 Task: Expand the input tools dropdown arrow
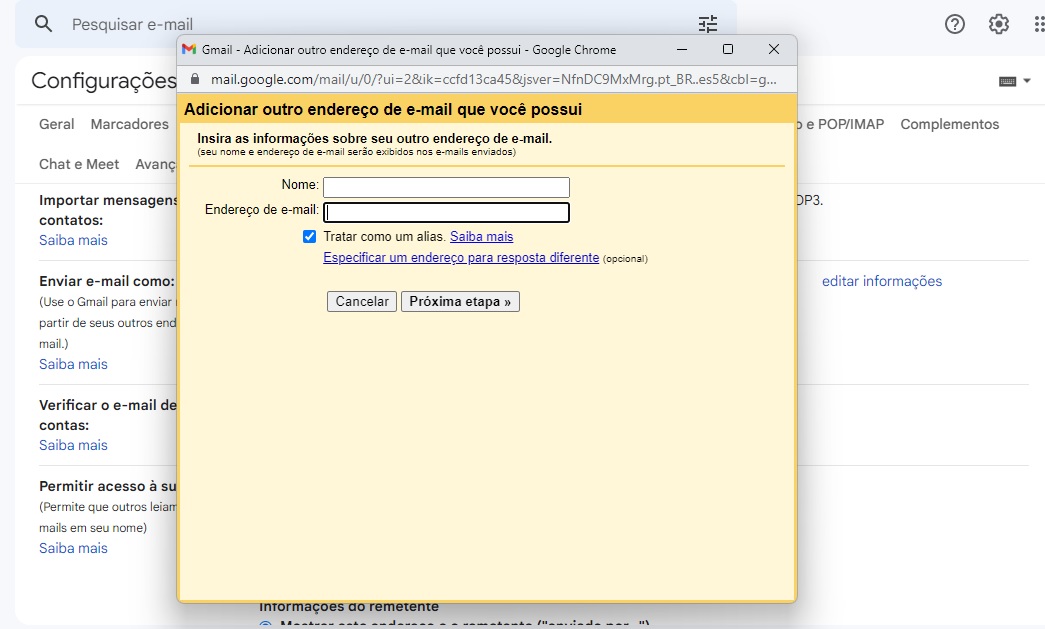click(x=1027, y=81)
